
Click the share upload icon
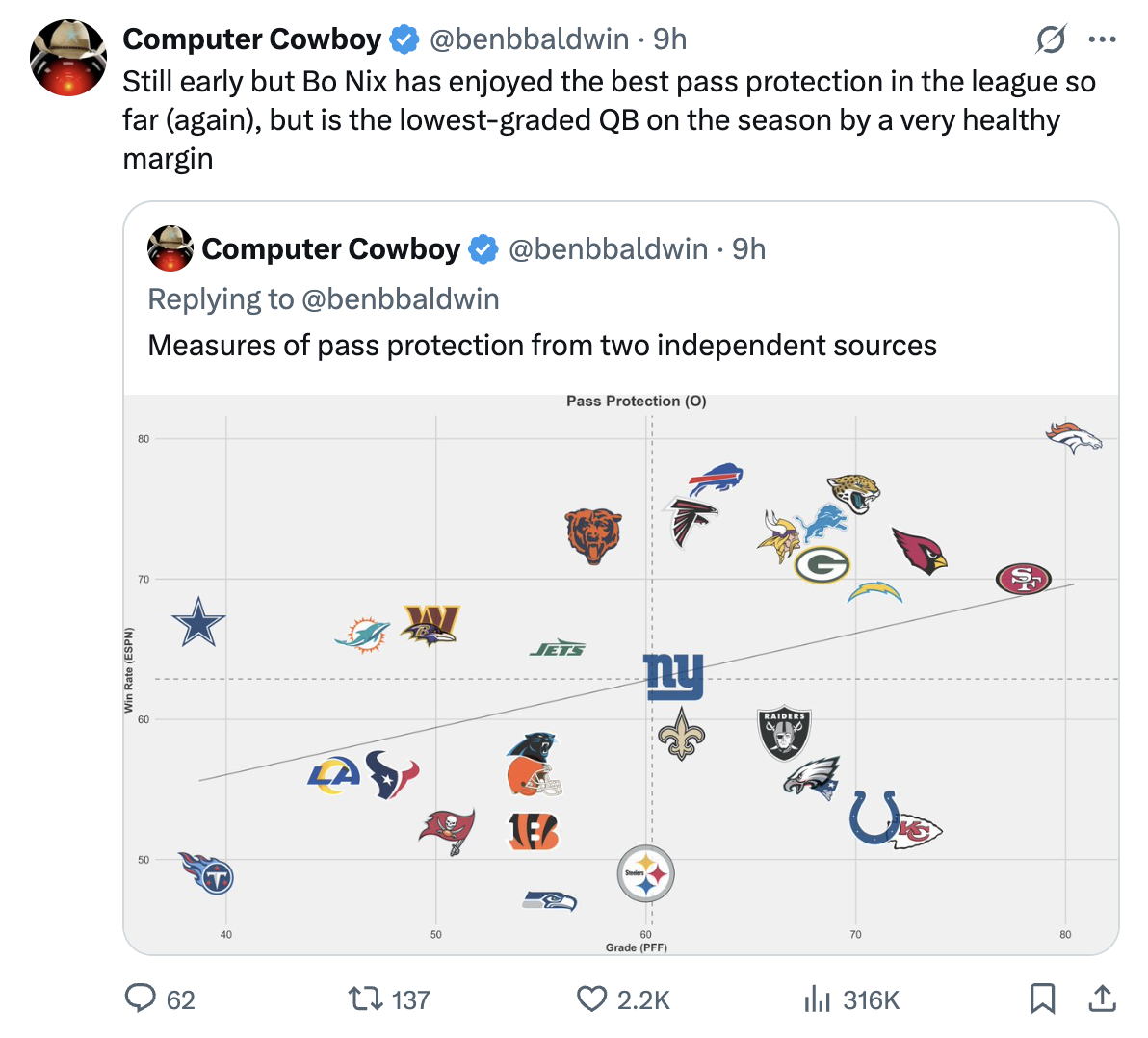tap(1101, 999)
